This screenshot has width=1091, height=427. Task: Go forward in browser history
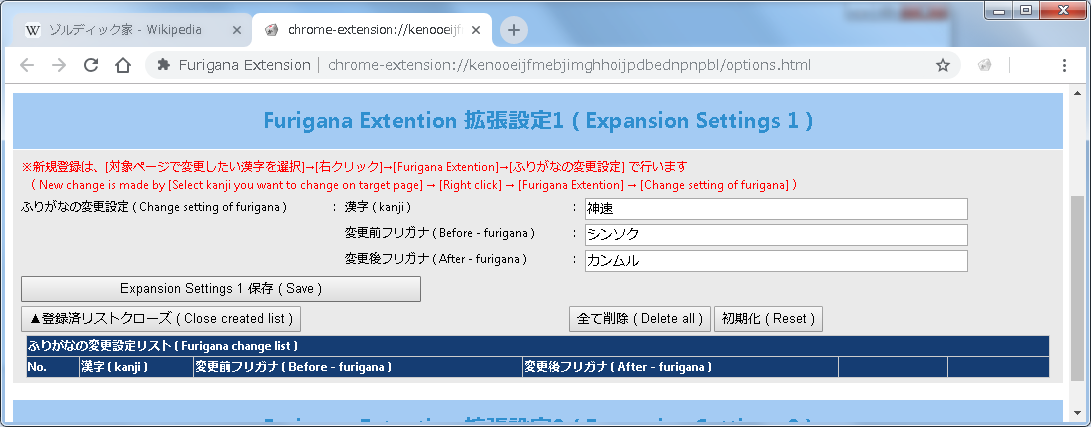[59, 65]
